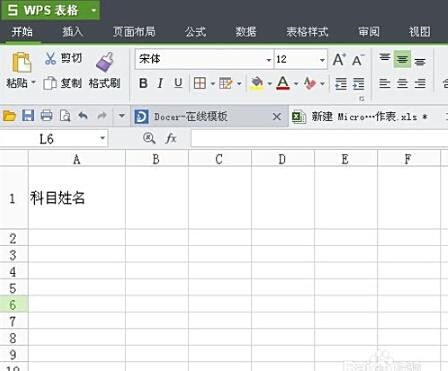Viewport: 448px width, 371px height.
Task: Switch to the 公式 tab
Action: [195, 32]
